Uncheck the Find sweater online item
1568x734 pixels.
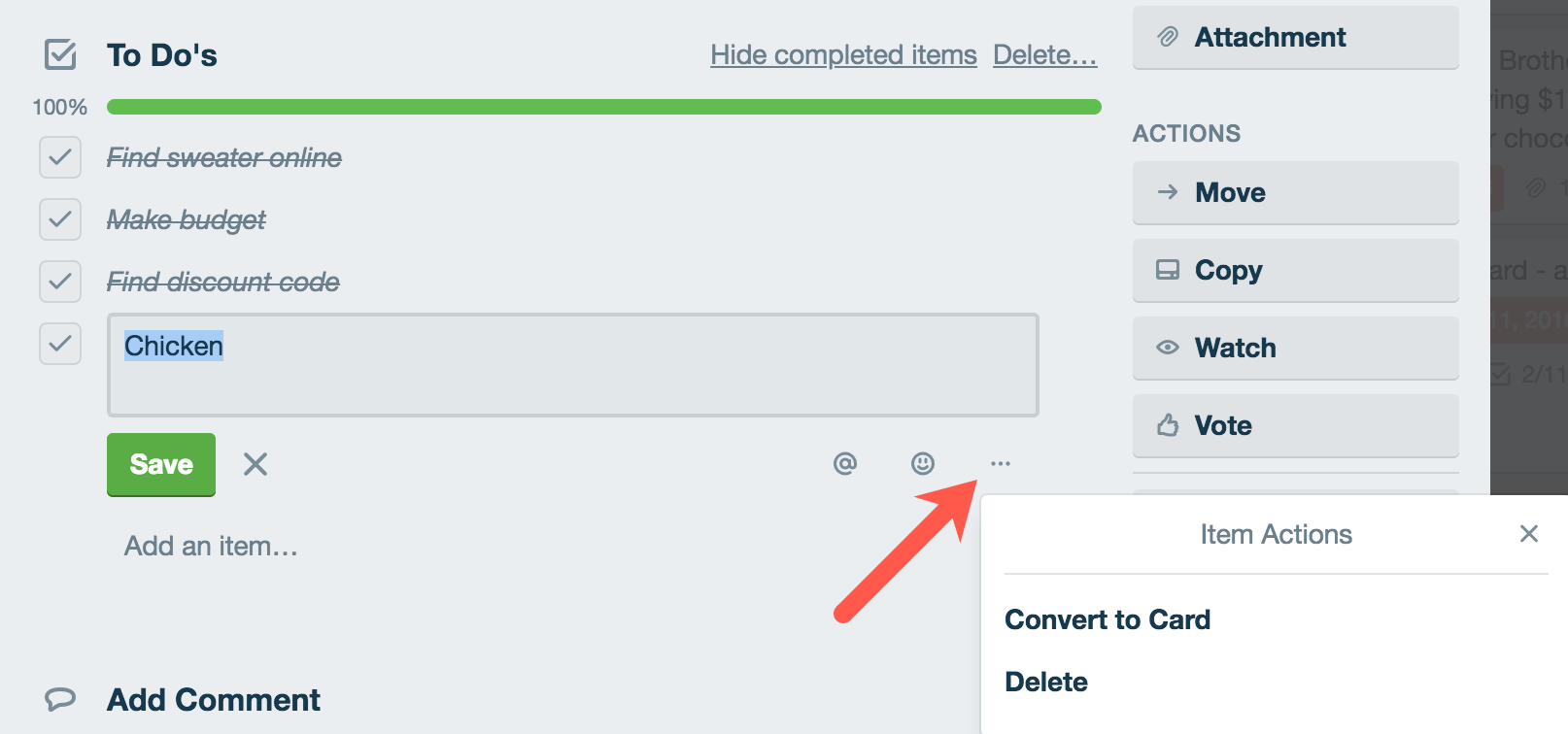tap(59, 157)
